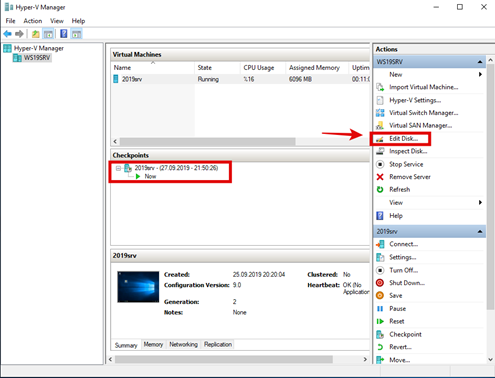Select the Now checkpoint node
Screen dimensions: 495x378
[x=150, y=176]
